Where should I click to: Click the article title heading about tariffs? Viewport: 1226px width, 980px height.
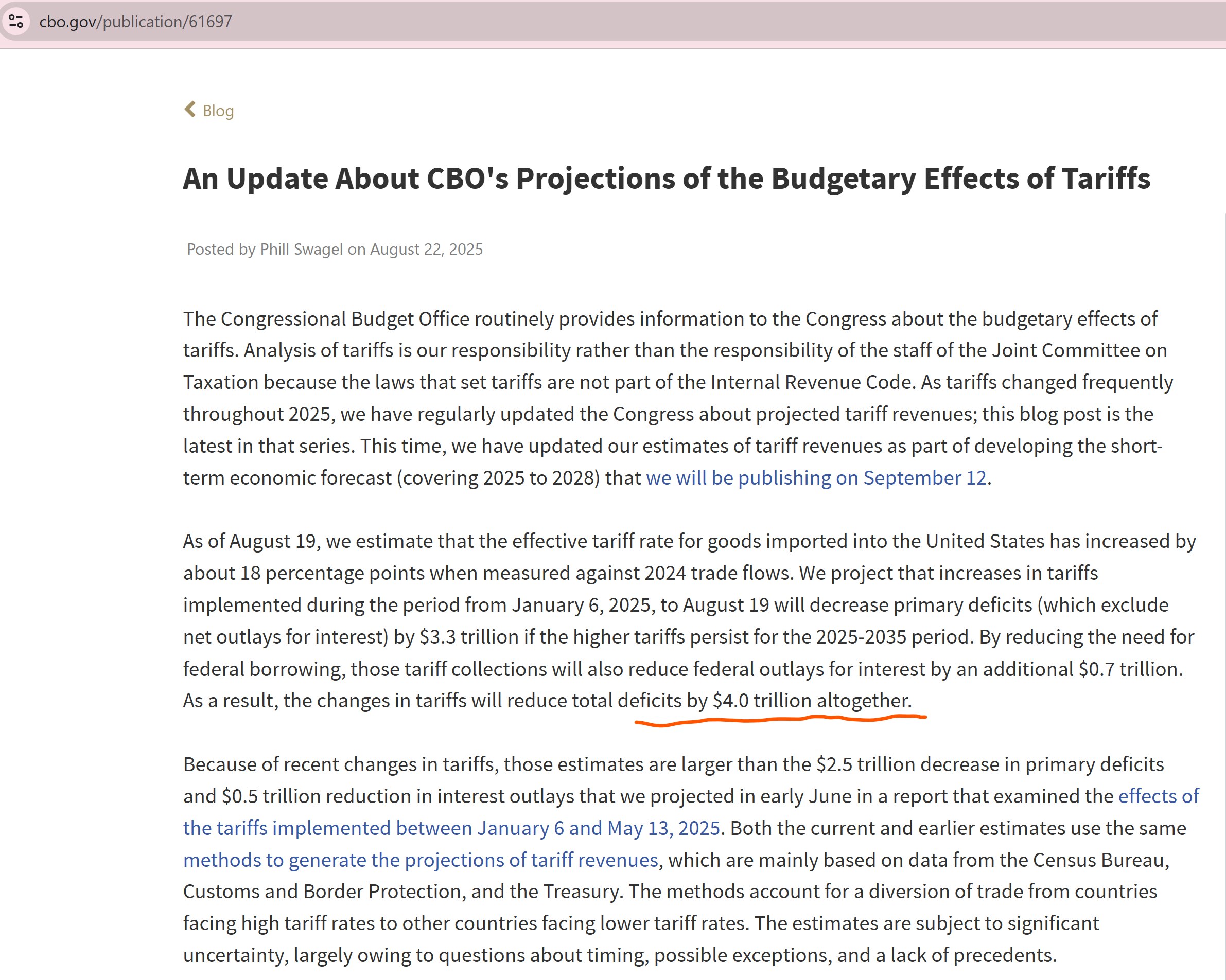pyautogui.click(x=667, y=179)
